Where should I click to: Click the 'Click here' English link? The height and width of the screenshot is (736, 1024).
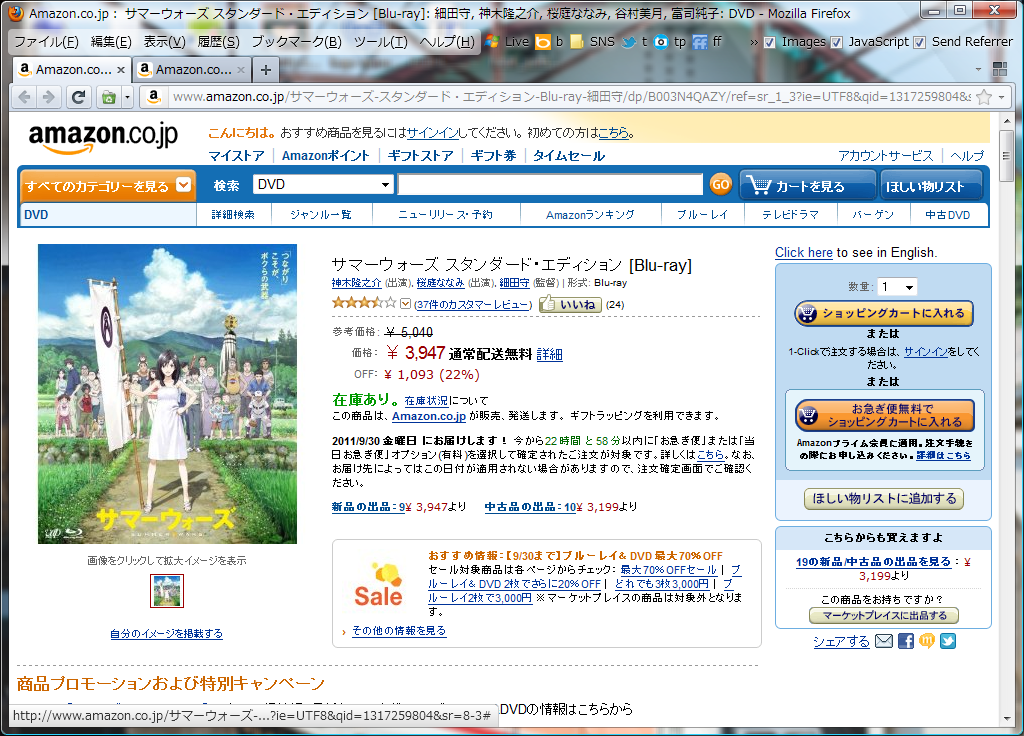(803, 253)
